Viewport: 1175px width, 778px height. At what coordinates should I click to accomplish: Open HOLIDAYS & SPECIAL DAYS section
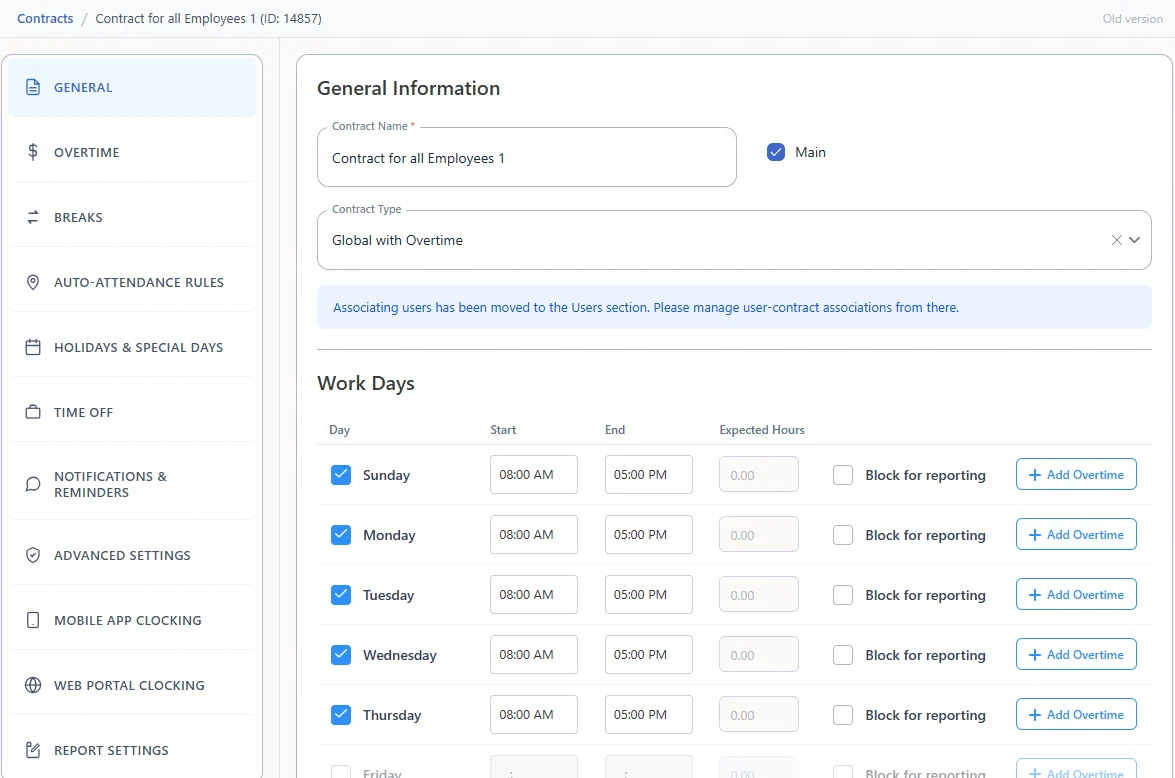pos(132,347)
